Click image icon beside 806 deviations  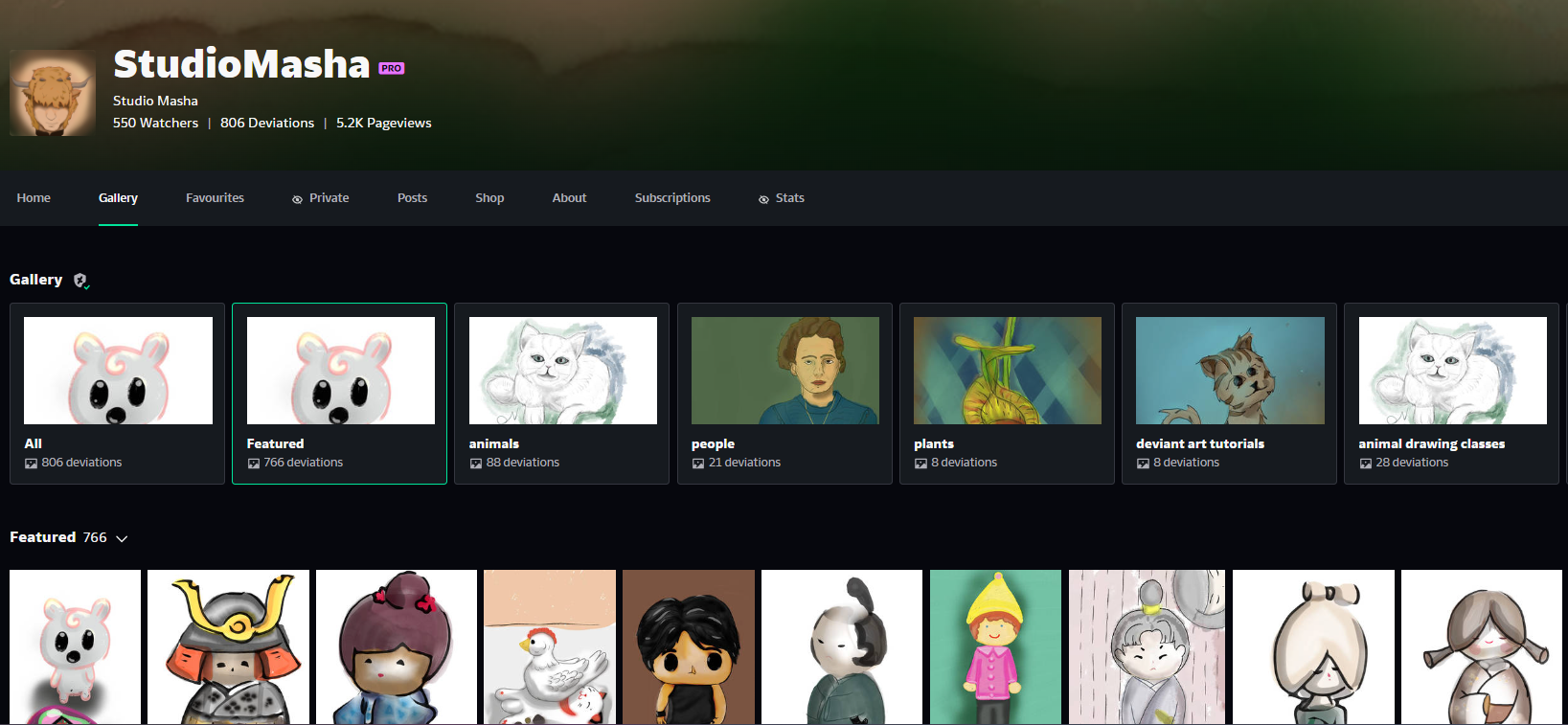pyautogui.click(x=31, y=464)
